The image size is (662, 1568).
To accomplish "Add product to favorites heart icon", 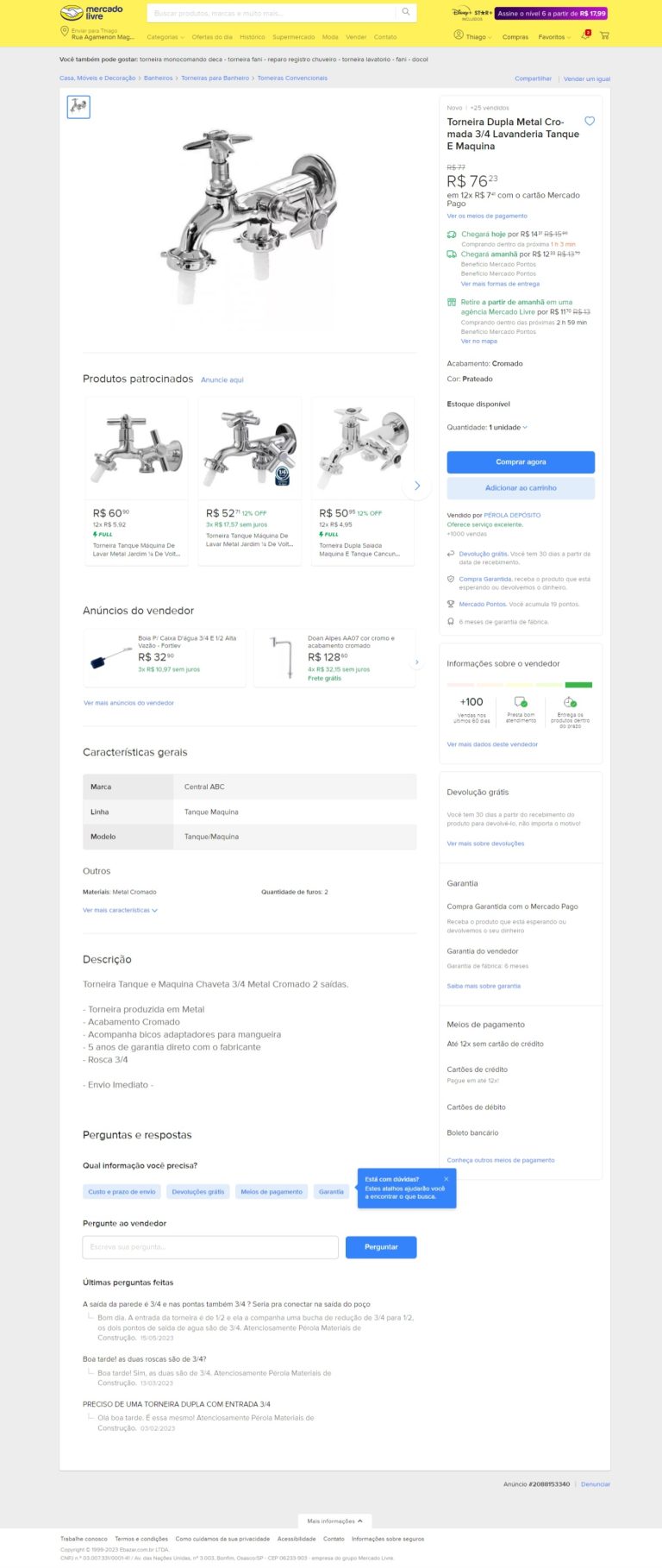I will pyautogui.click(x=590, y=122).
